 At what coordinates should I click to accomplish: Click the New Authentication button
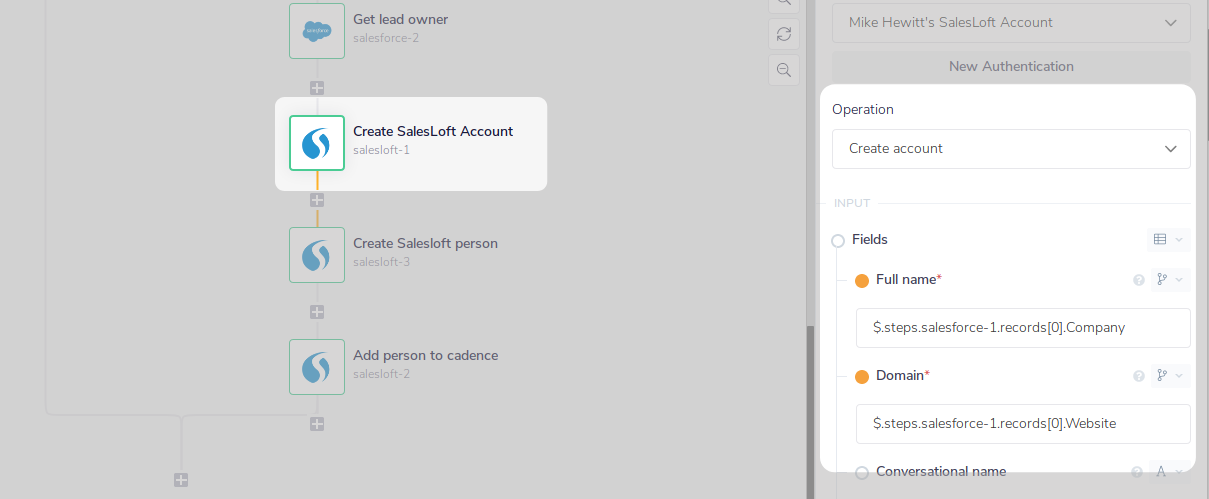[x=1011, y=67]
